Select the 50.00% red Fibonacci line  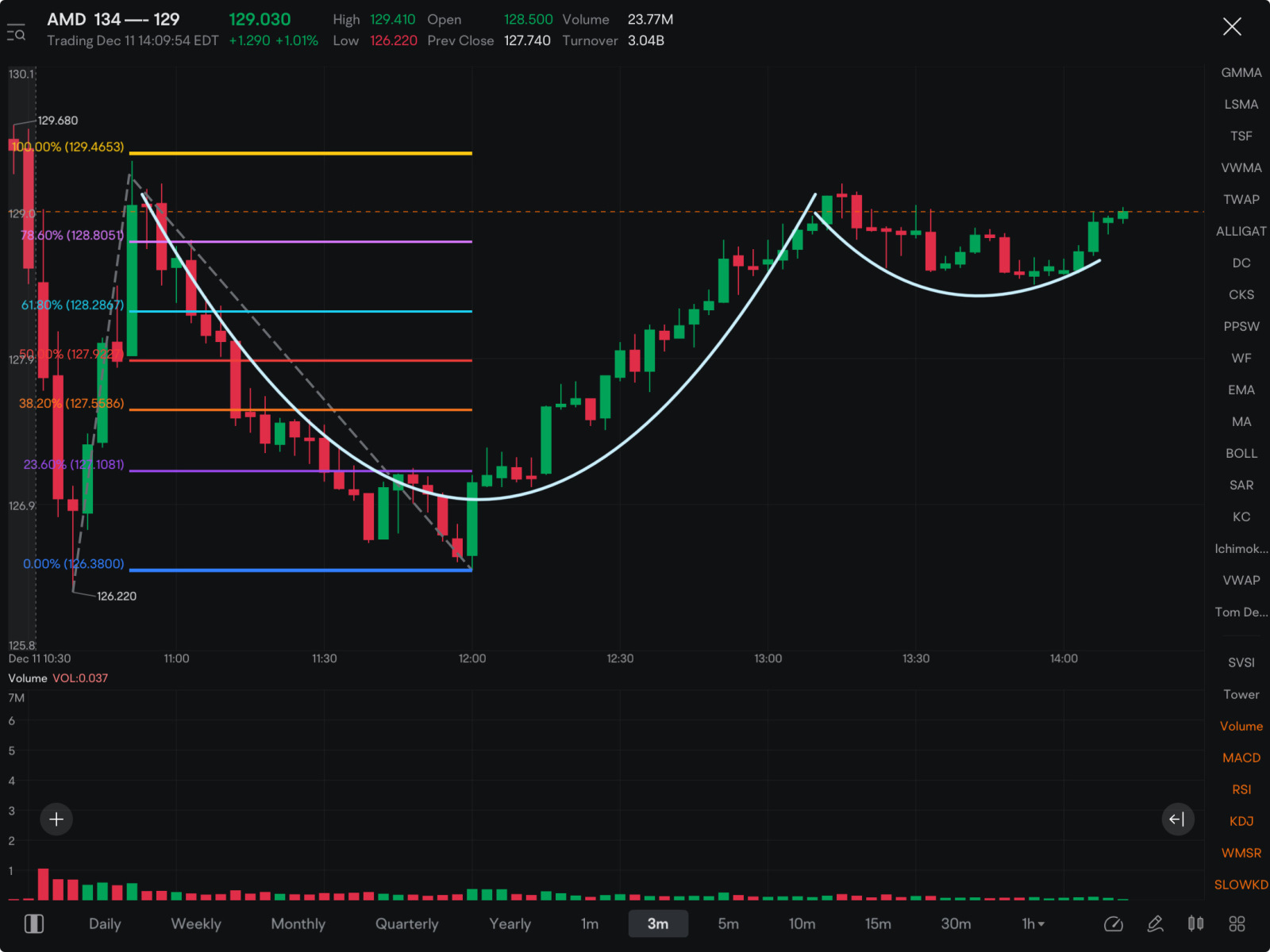tap(300, 360)
